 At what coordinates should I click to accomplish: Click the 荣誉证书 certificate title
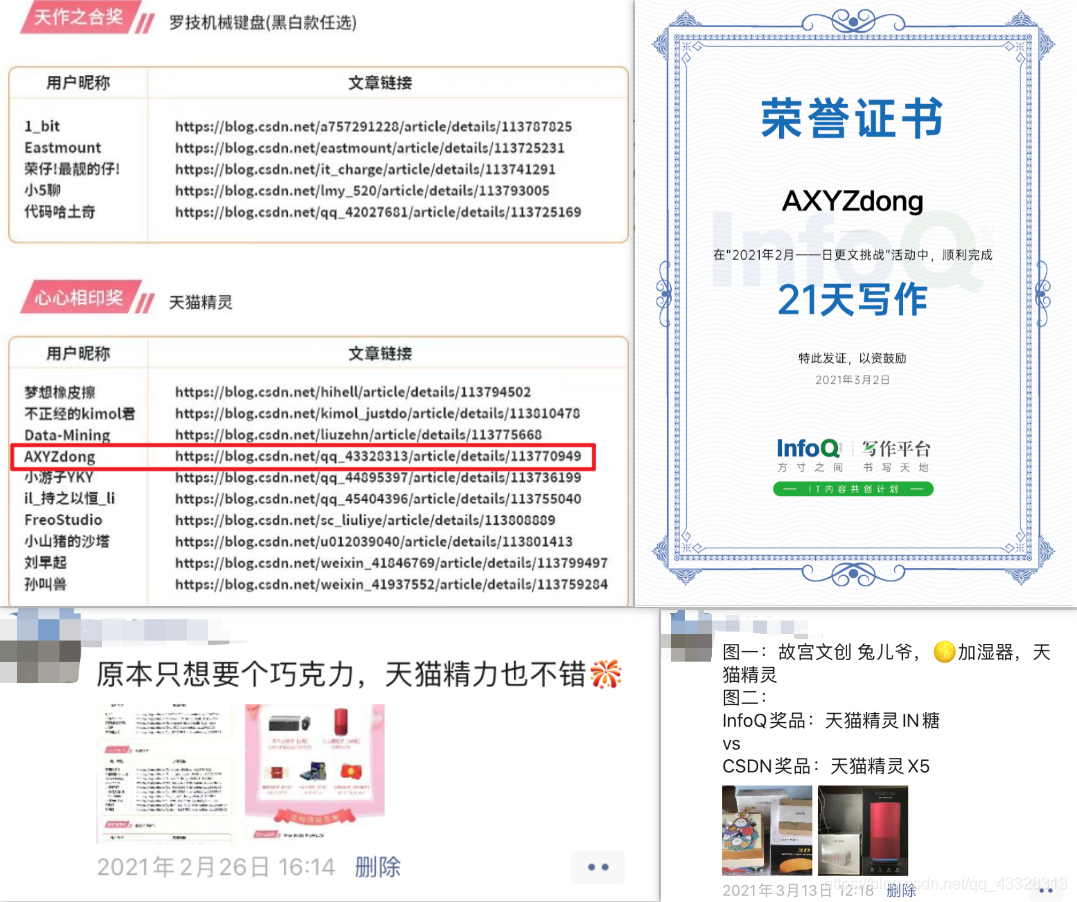pos(852,118)
